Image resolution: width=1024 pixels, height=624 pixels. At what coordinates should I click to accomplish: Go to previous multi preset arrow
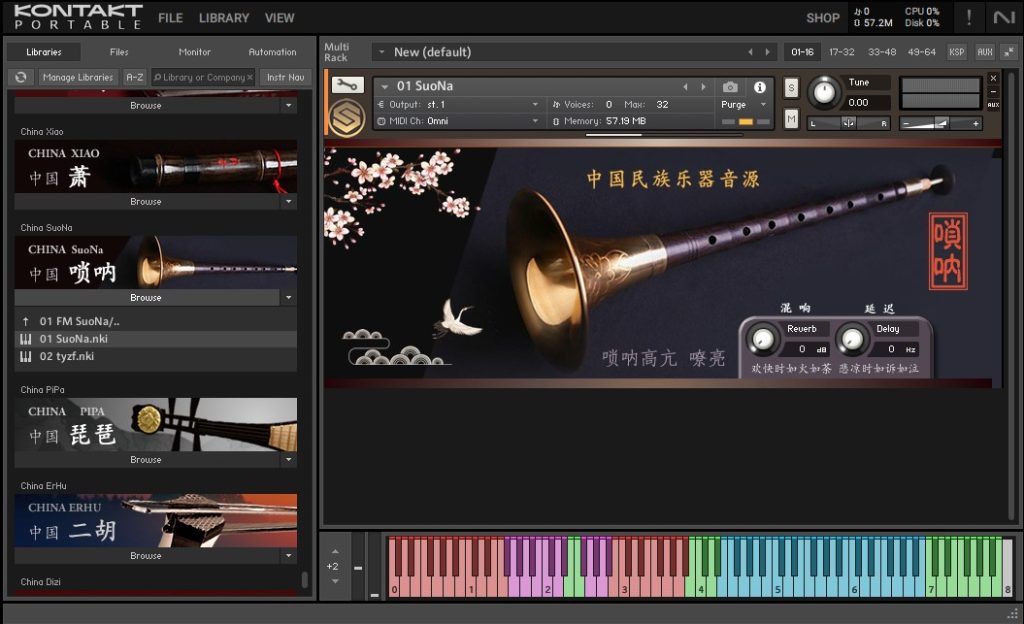click(x=750, y=52)
